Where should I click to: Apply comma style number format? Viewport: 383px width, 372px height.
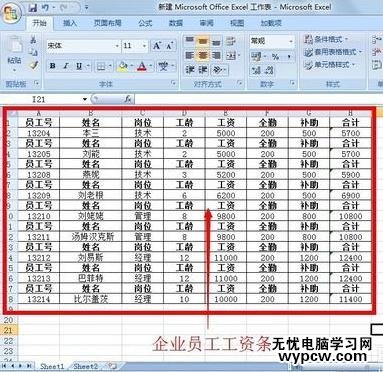pos(289,56)
